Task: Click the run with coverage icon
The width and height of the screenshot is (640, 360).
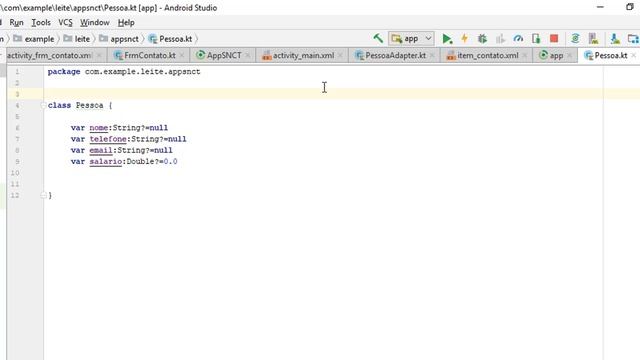Action: [x=500, y=39]
